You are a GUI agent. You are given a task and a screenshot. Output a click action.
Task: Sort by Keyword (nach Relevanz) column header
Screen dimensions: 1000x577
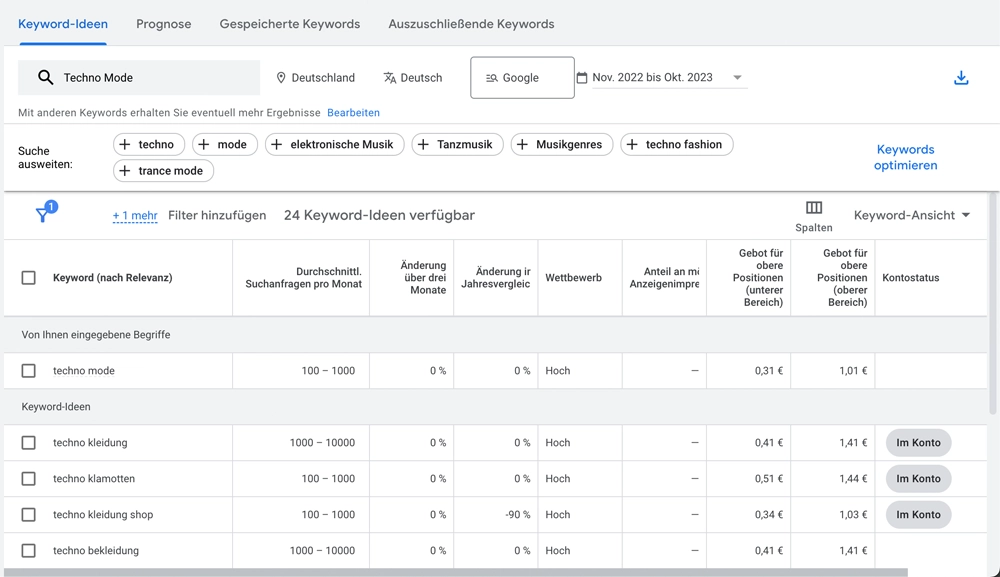pos(112,278)
